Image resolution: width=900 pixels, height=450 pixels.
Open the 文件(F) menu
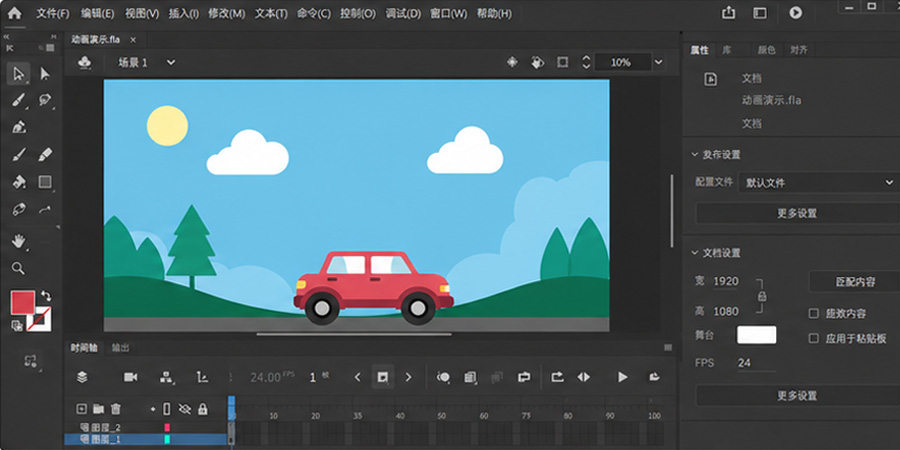click(x=53, y=13)
